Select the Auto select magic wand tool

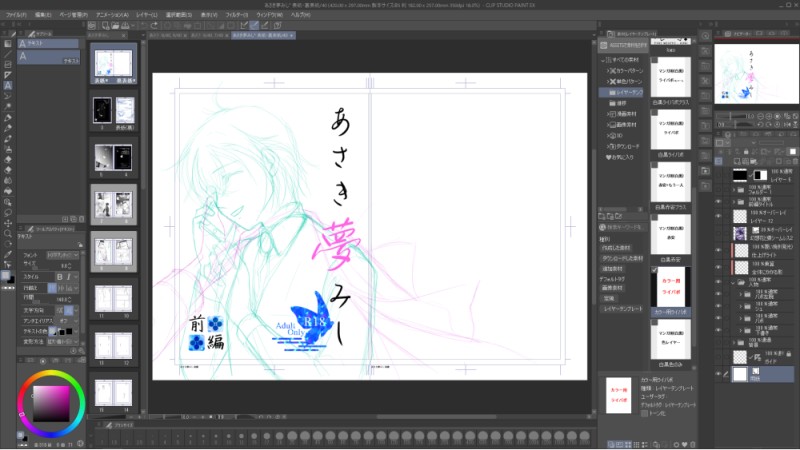tap(8, 106)
